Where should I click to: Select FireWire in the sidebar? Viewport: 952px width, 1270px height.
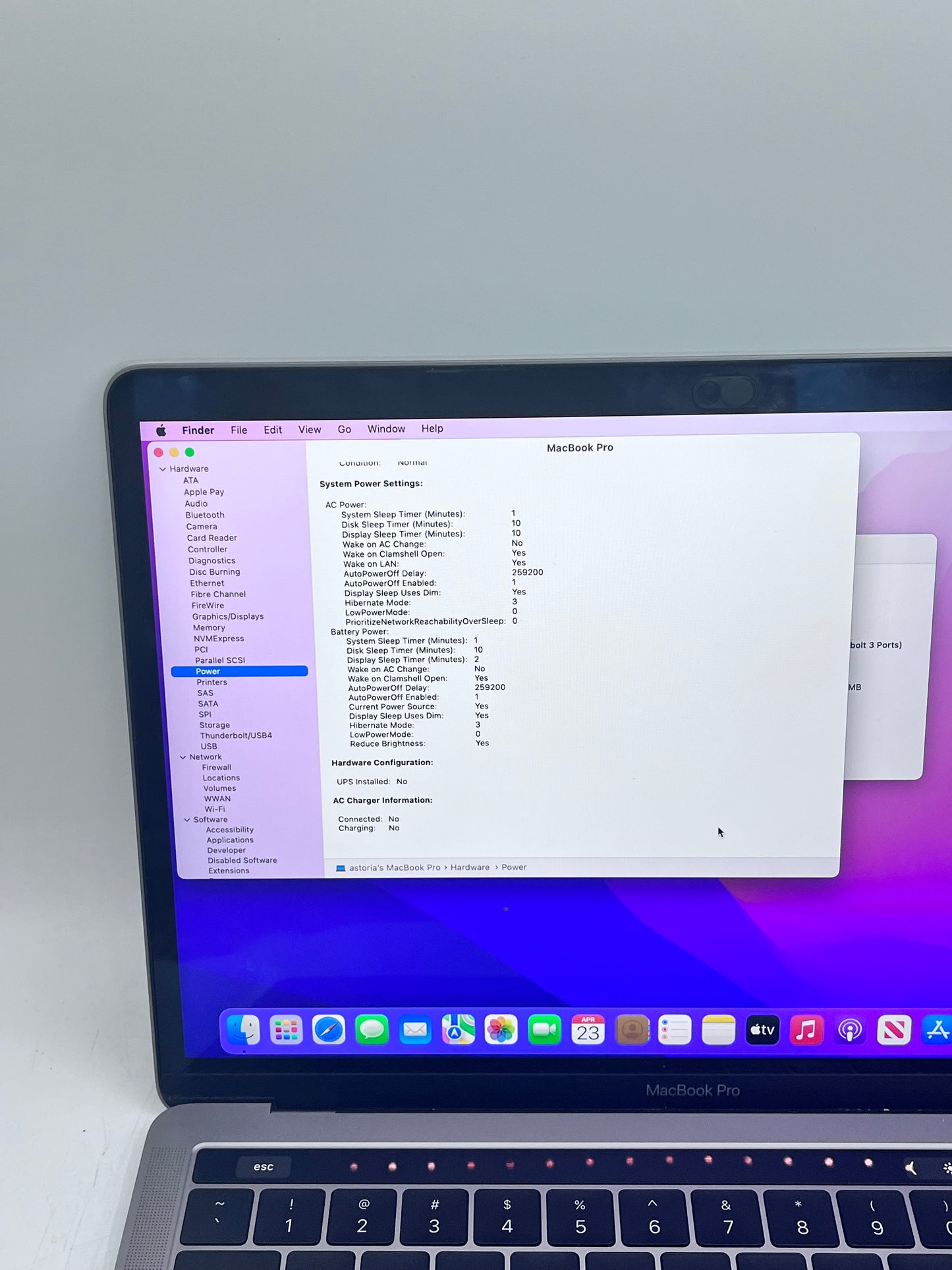(x=208, y=606)
